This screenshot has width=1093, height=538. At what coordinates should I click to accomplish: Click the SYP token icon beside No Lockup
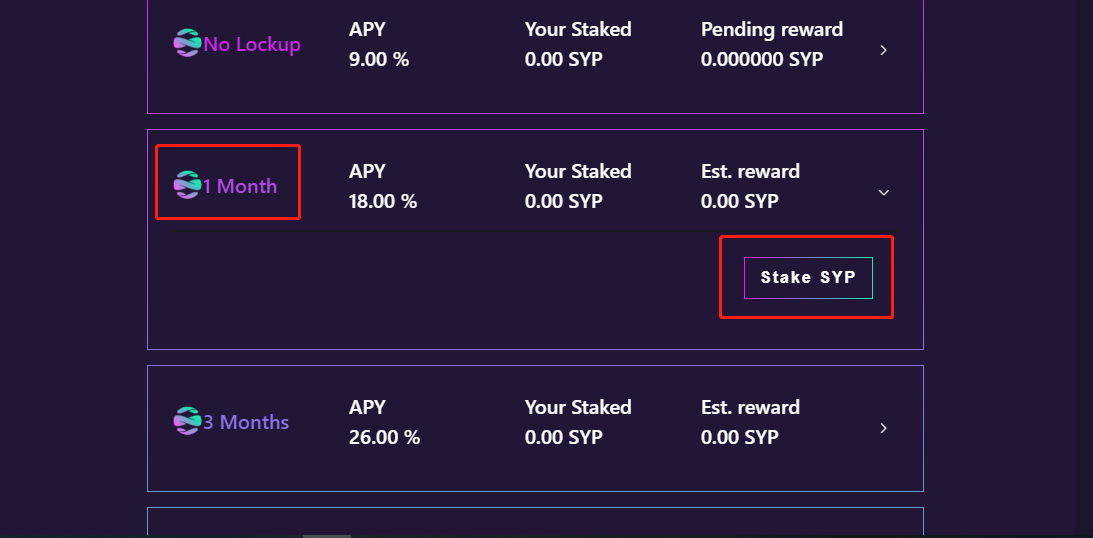click(x=187, y=43)
